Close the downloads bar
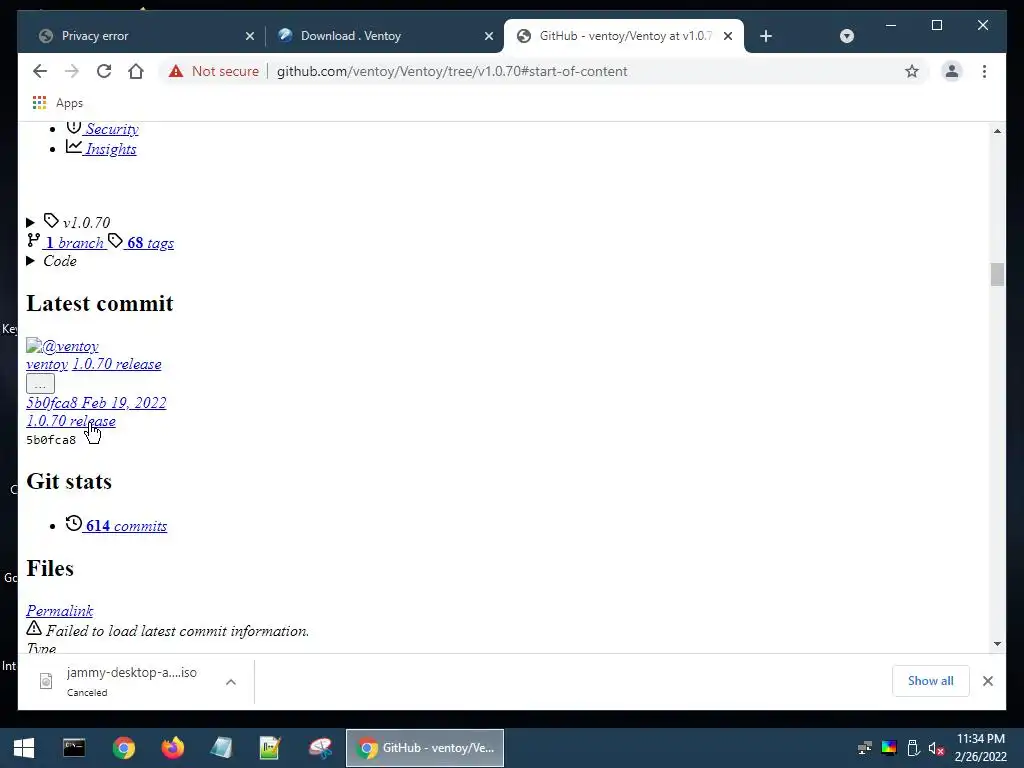1024x768 pixels. click(x=987, y=681)
